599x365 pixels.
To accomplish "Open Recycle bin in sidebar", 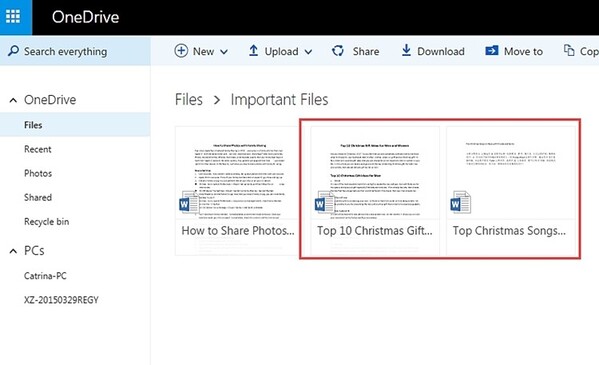I will (x=47, y=222).
